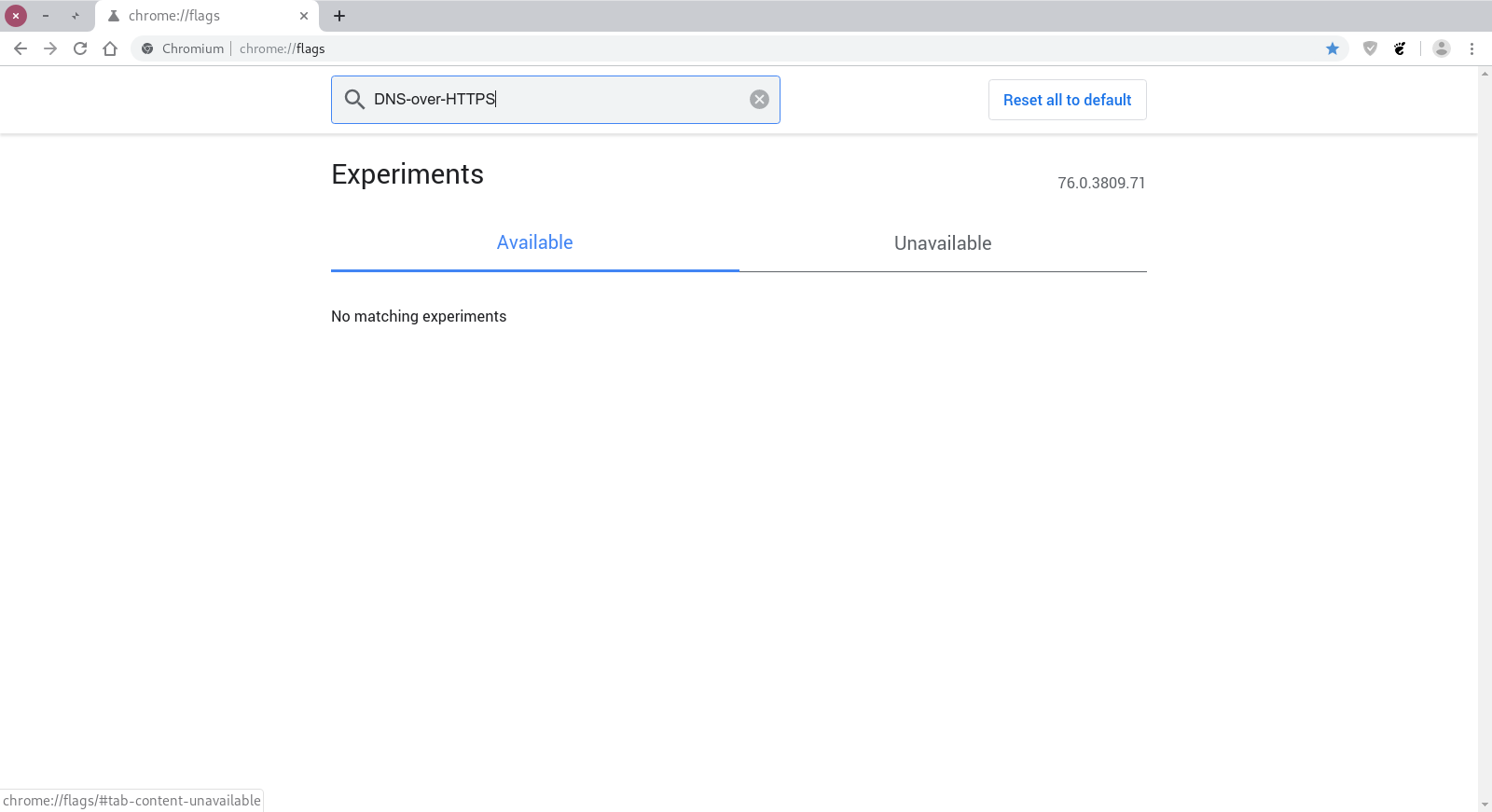The width and height of the screenshot is (1492, 812).
Task: Open the home page with the house icon
Action: pos(110,48)
